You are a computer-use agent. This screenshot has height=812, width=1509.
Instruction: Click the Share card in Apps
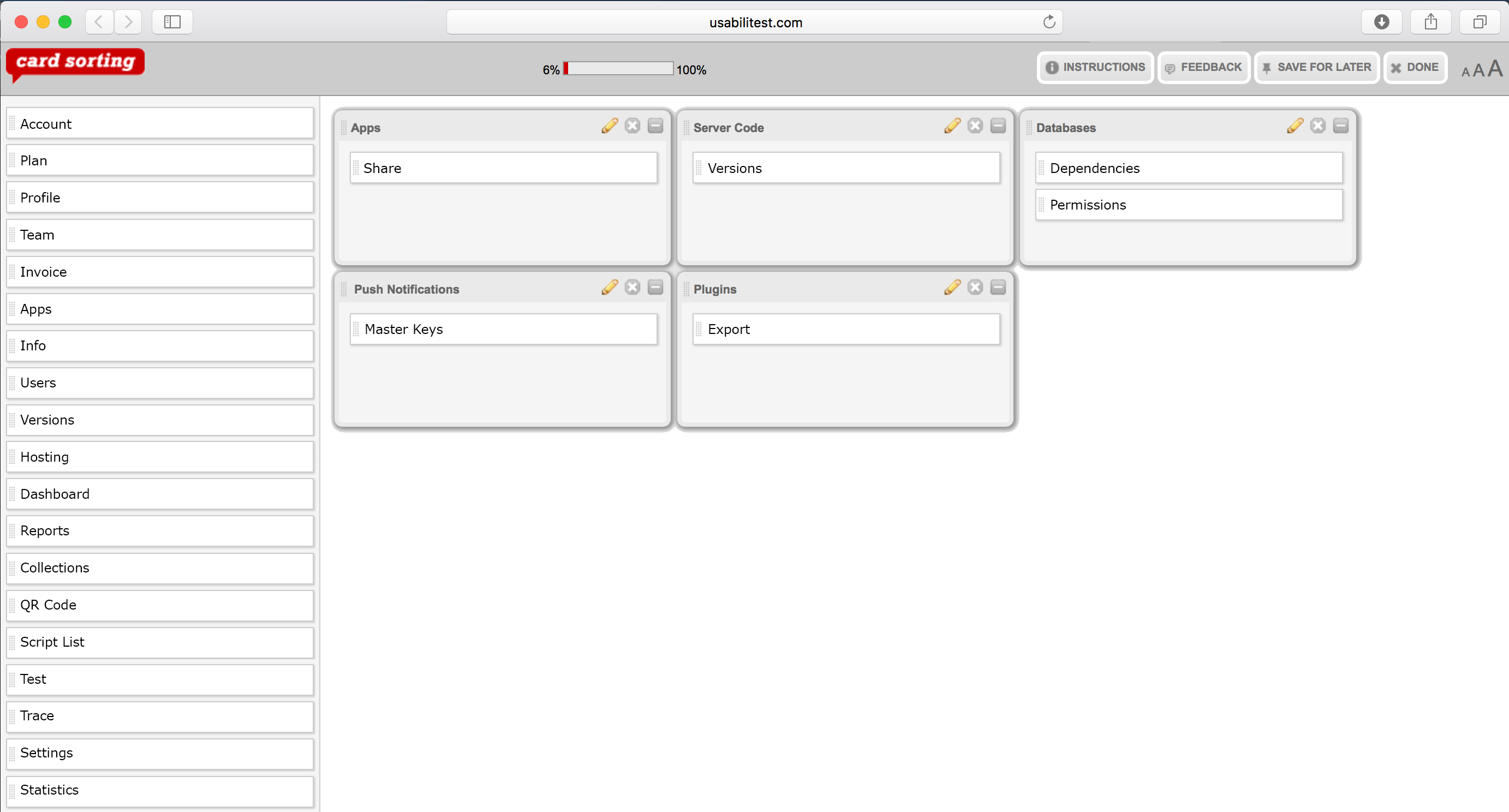click(x=503, y=168)
